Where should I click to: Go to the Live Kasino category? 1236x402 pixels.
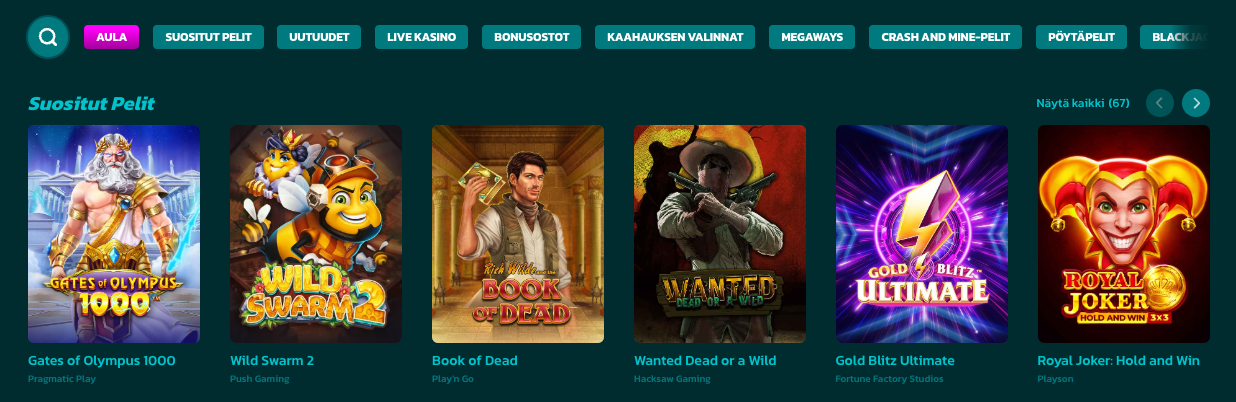tap(421, 38)
